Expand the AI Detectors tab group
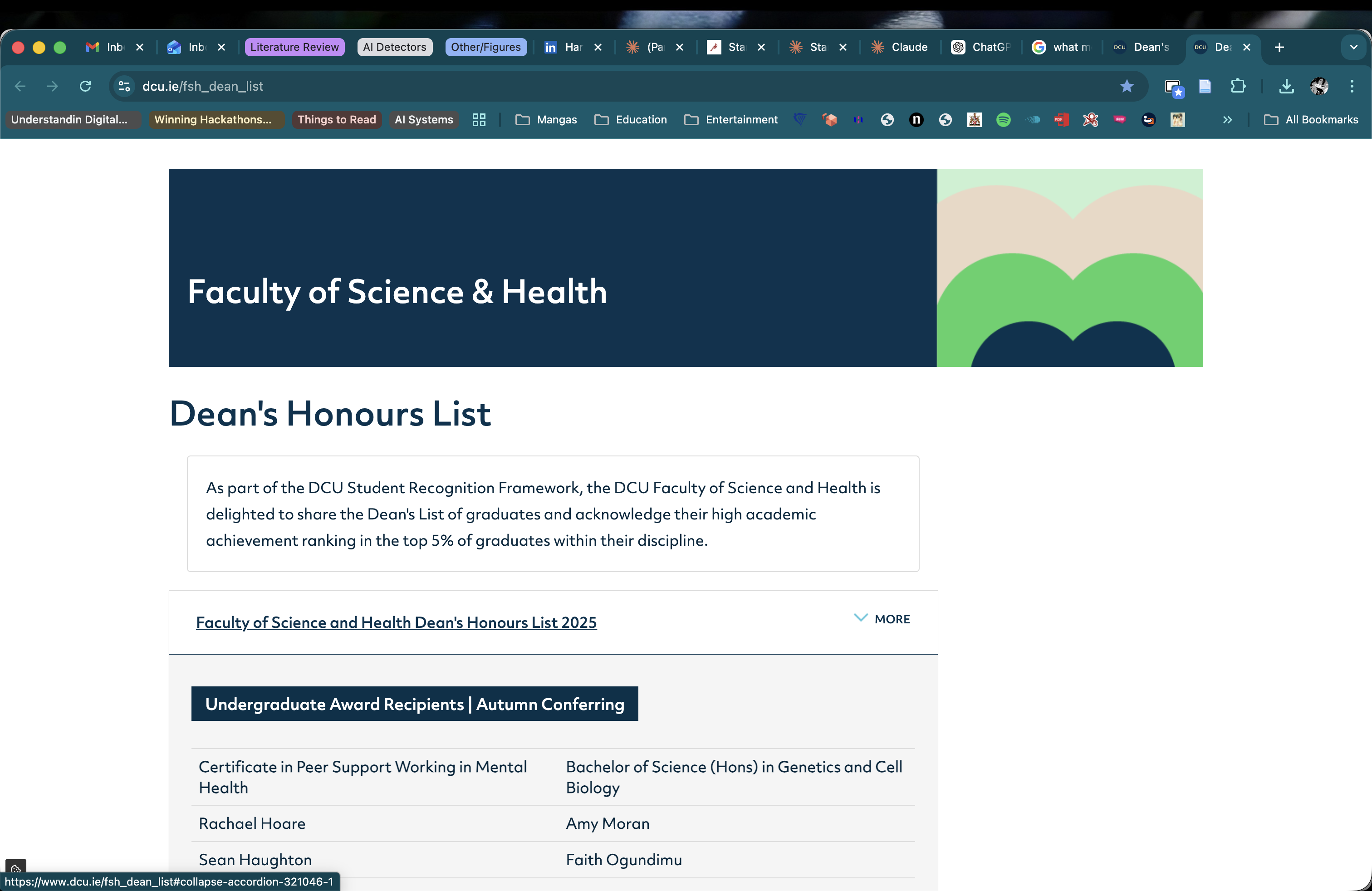The width and height of the screenshot is (1372, 891). [x=395, y=47]
